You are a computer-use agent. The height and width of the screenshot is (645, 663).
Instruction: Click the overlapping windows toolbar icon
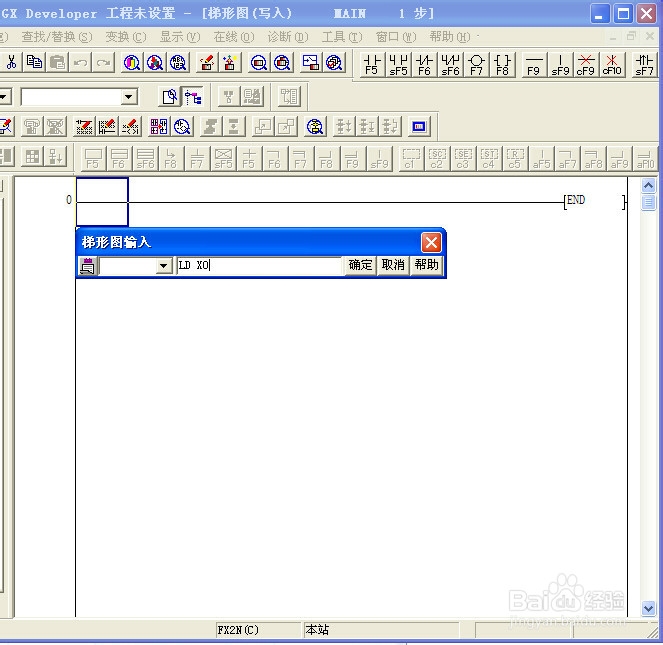[x=311, y=63]
